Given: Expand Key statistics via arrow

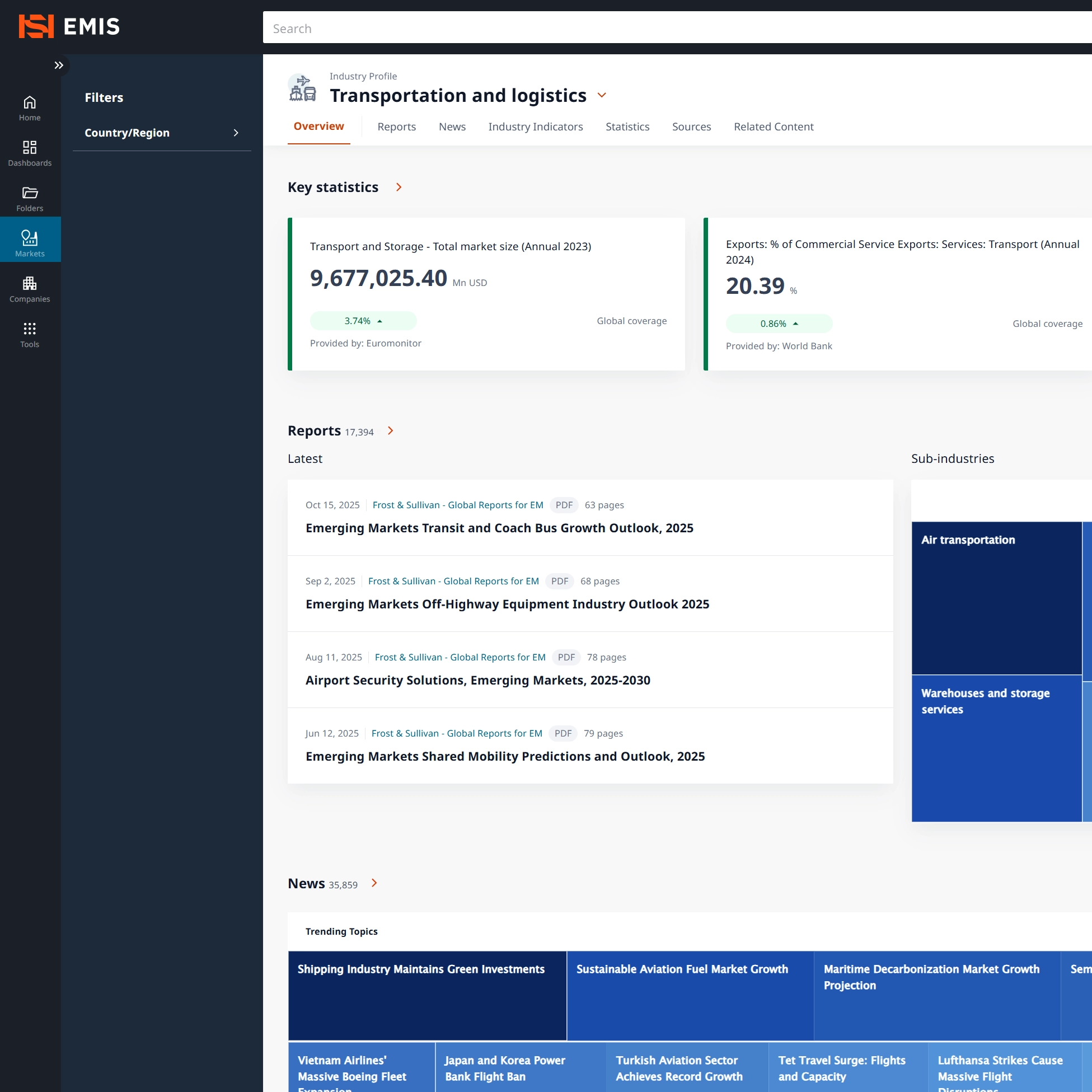Looking at the screenshot, I should tap(399, 187).
